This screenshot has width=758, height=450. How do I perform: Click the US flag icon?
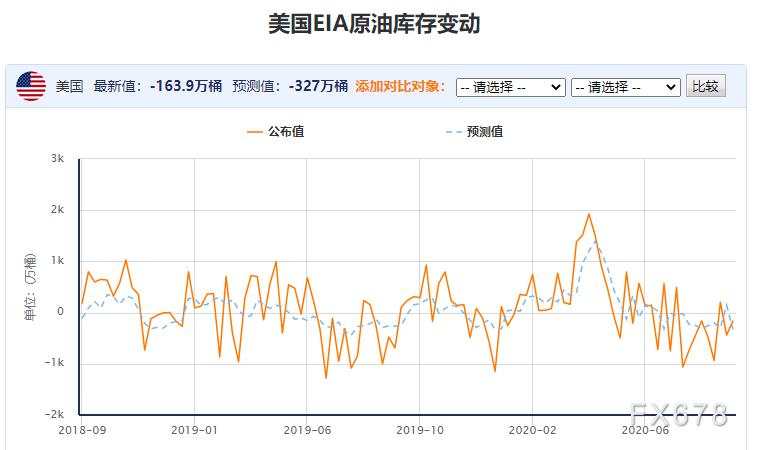[x=31, y=86]
